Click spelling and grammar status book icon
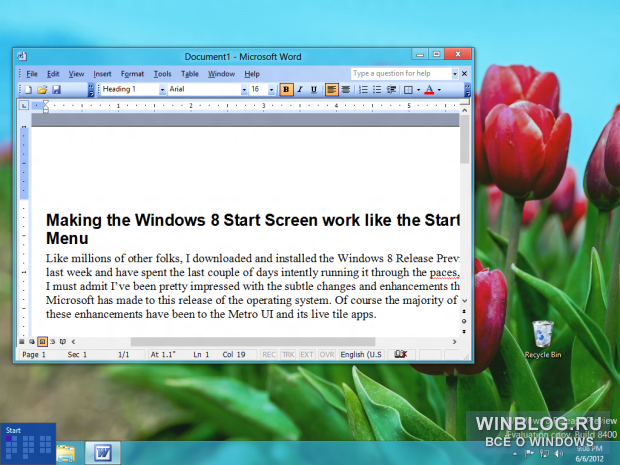Viewport: 620px width, 465px height. [401, 354]
